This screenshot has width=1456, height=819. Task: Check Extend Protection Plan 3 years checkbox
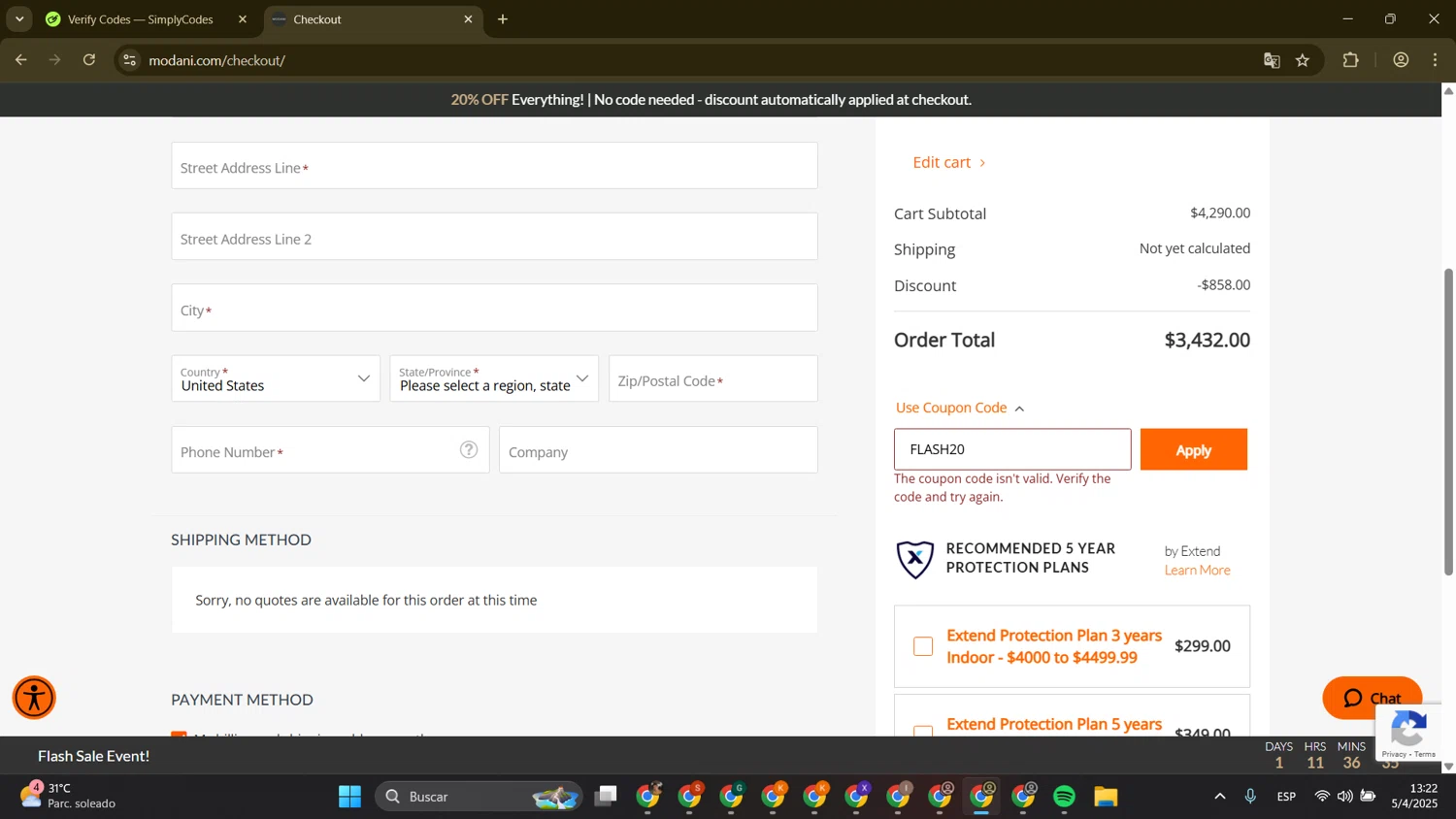(x=923, y=646)
